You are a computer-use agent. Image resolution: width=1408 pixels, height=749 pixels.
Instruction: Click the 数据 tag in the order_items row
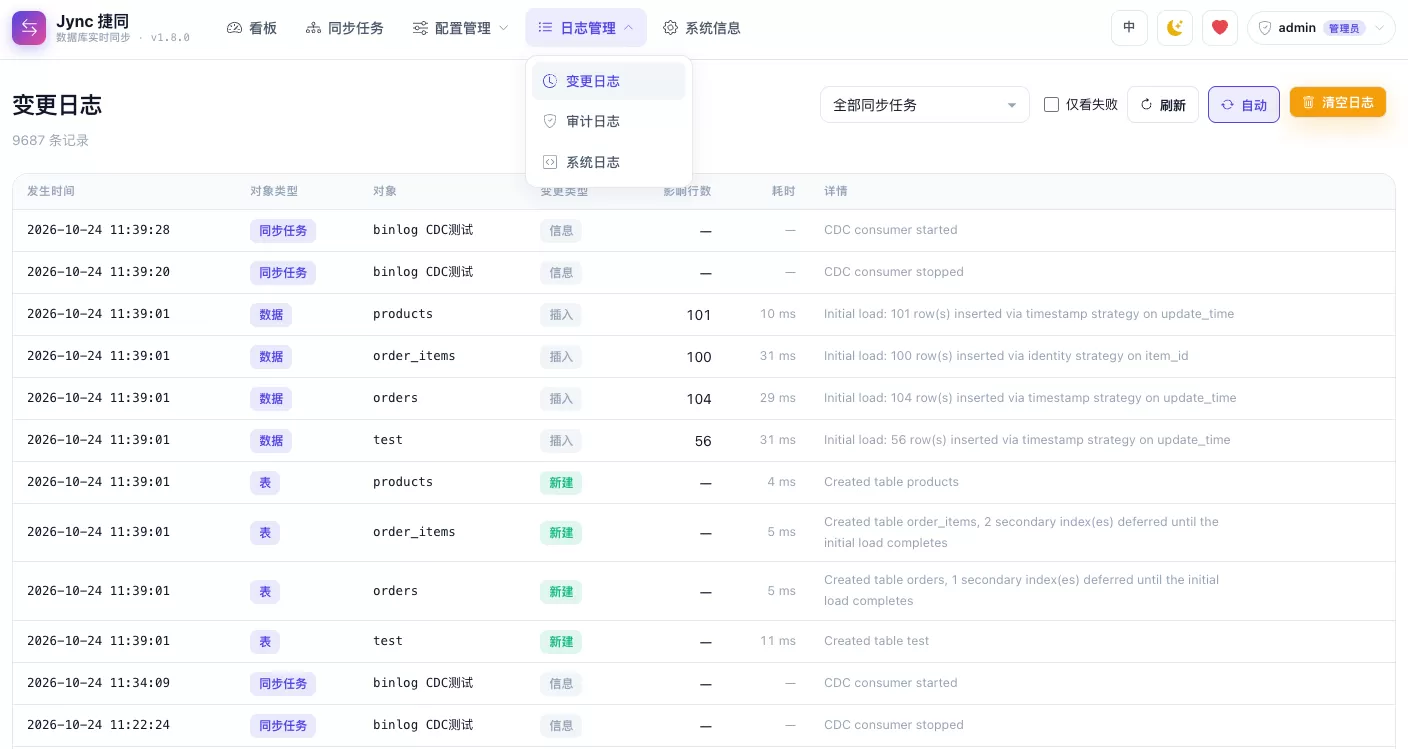click(x=271, y=356)
